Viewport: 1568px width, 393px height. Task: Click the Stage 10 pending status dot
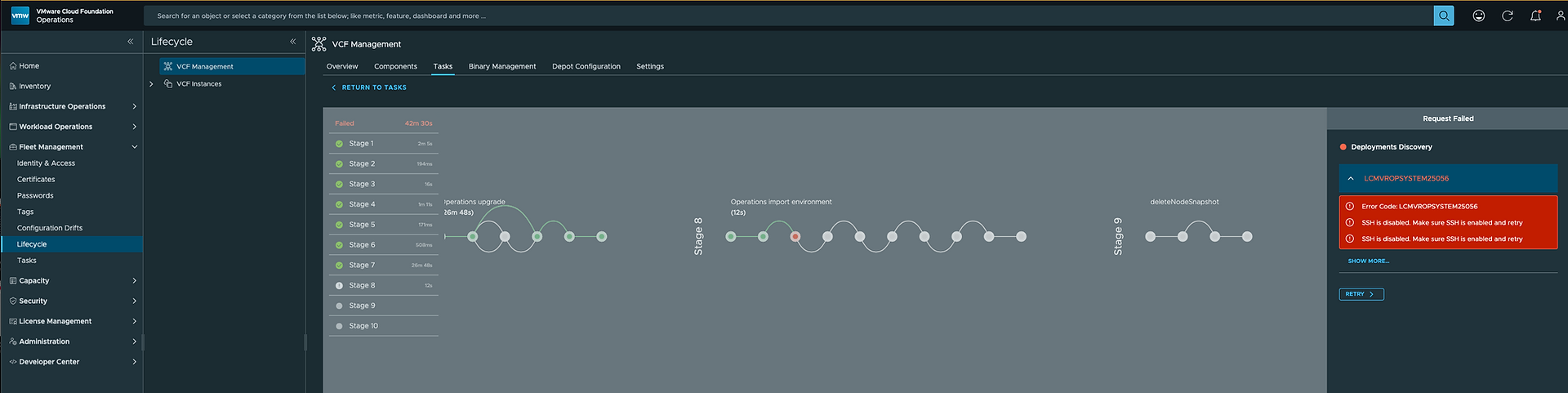(x=339, y=326)
